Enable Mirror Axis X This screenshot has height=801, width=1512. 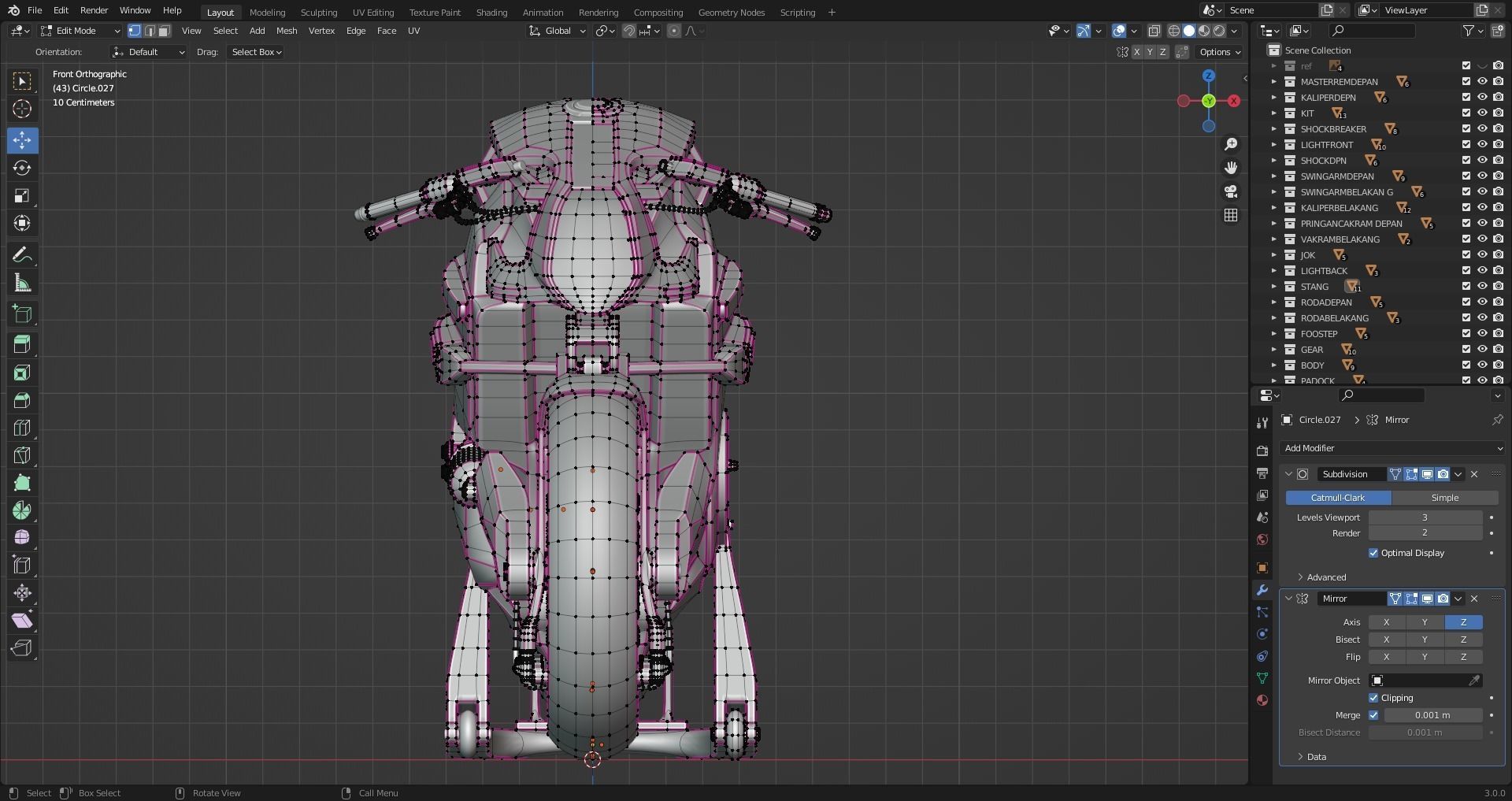1387,622
